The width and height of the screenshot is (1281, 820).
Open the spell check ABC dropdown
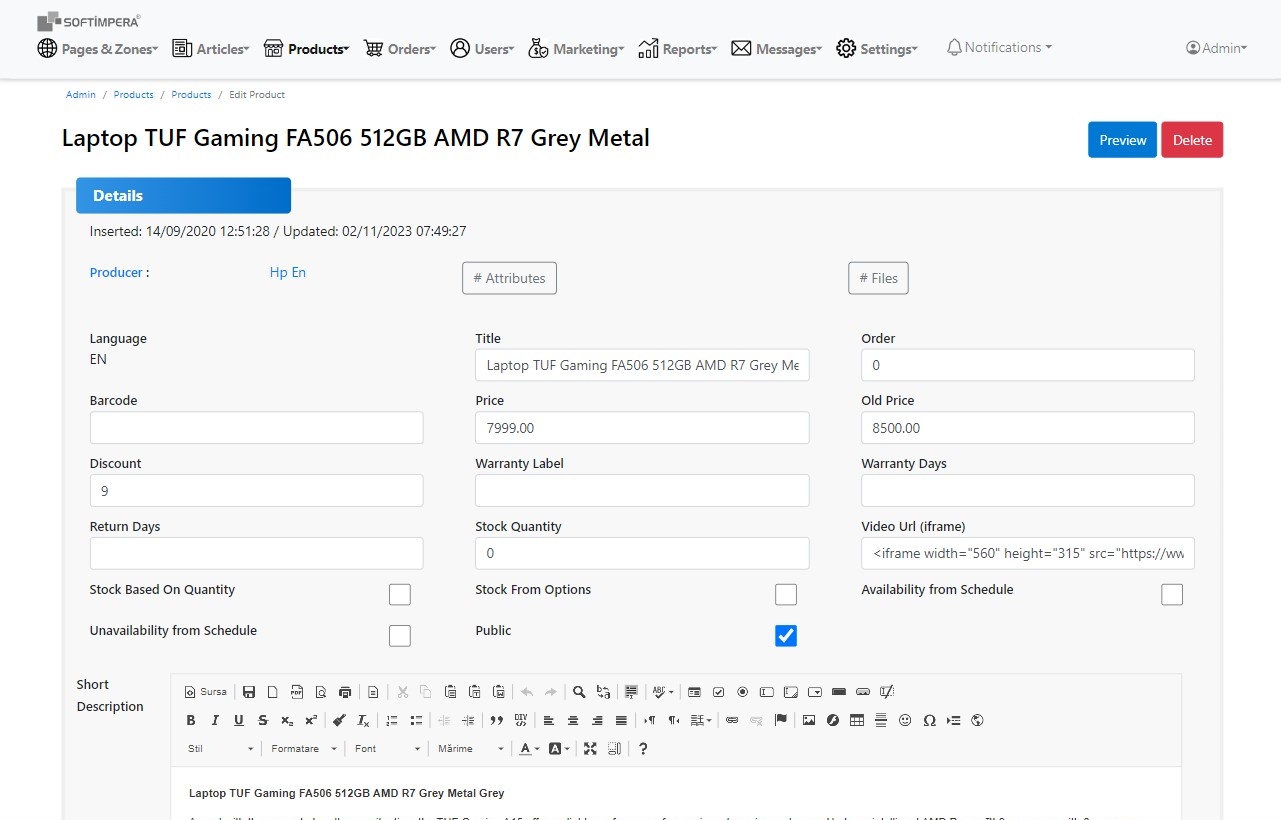coord(662,692)
